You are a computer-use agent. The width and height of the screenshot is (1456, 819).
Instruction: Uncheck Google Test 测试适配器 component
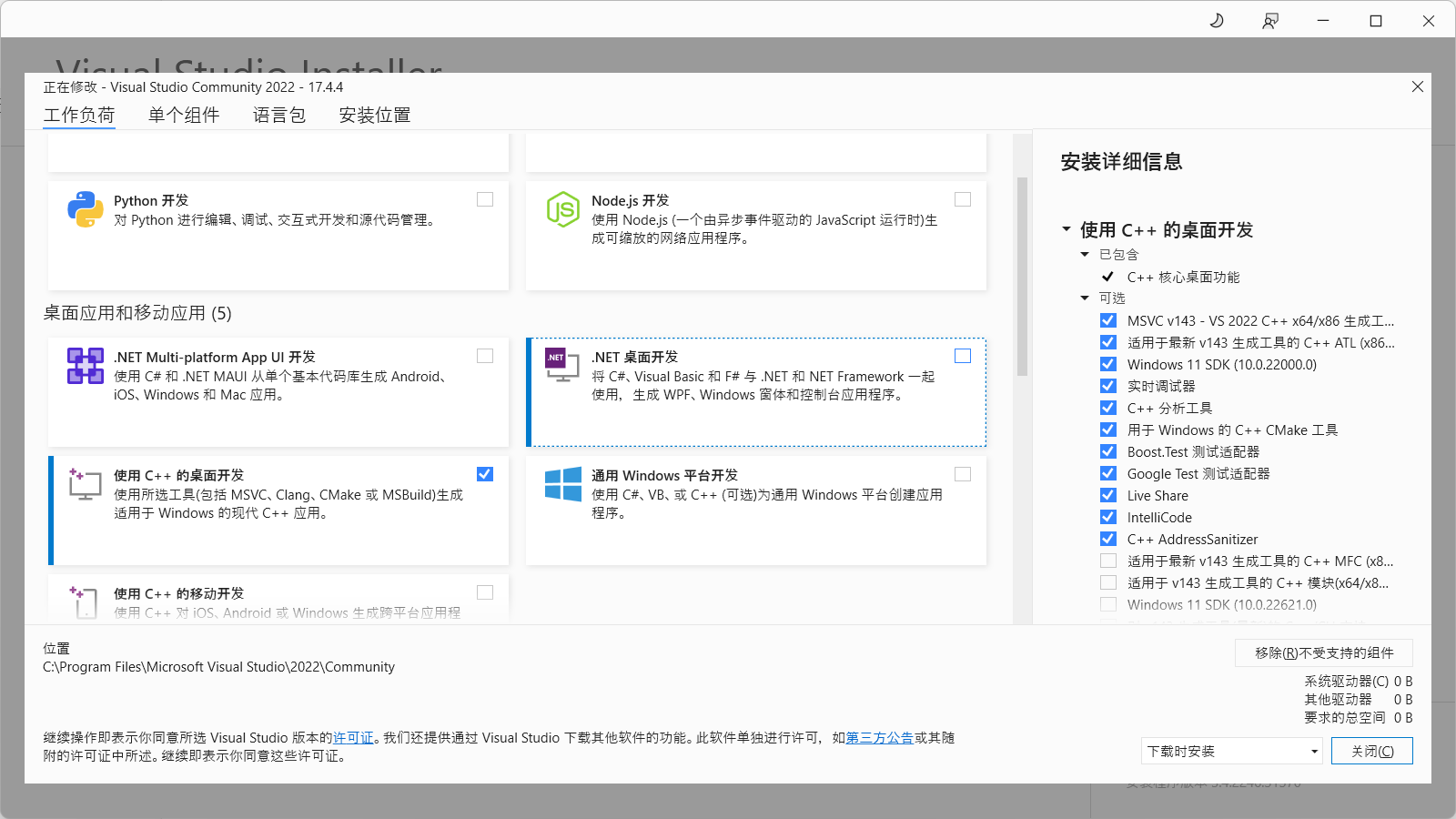(x=1108, y=473)
